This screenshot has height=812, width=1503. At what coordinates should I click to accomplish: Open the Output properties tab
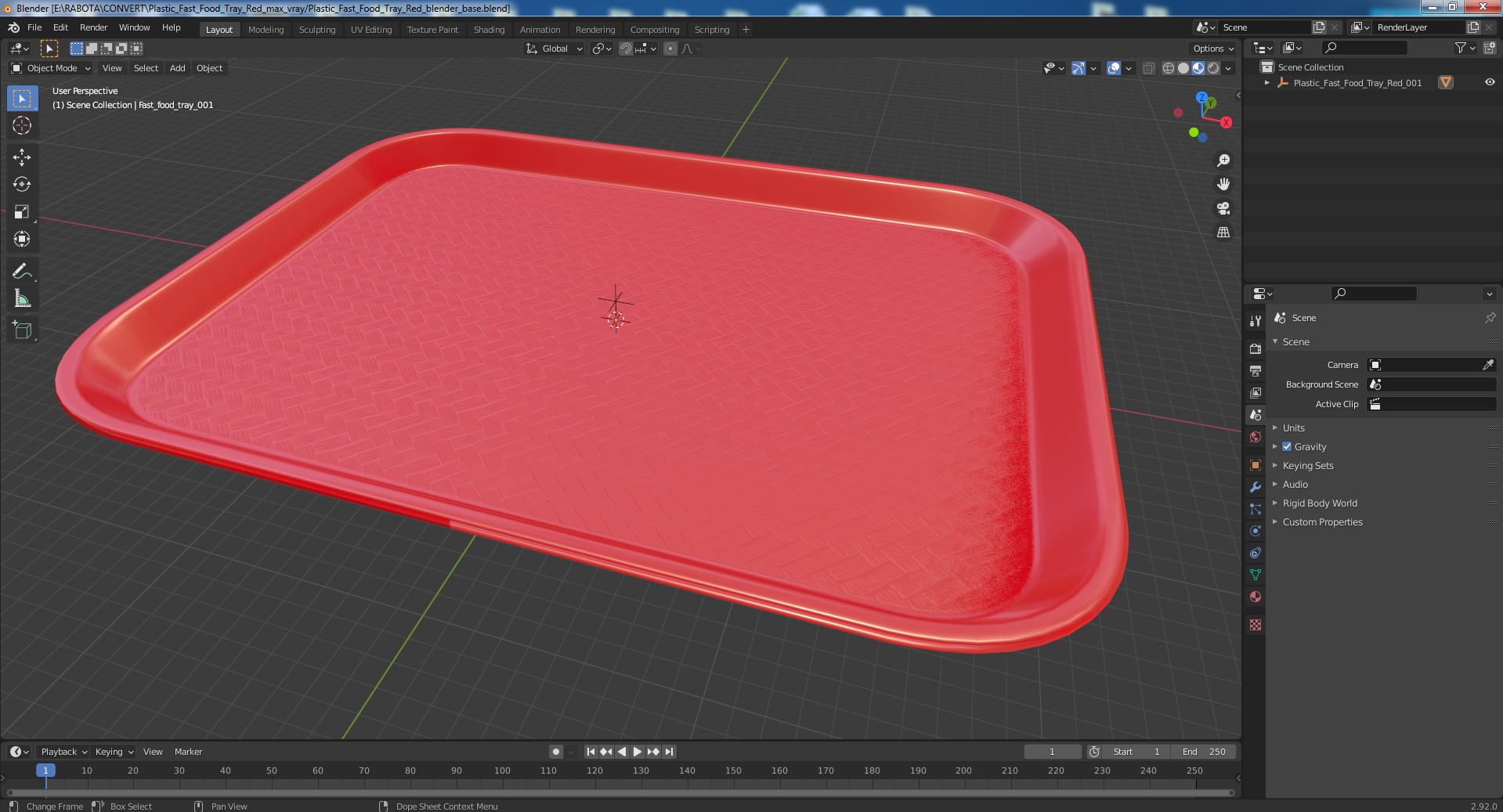click(x=1256, y=370)
